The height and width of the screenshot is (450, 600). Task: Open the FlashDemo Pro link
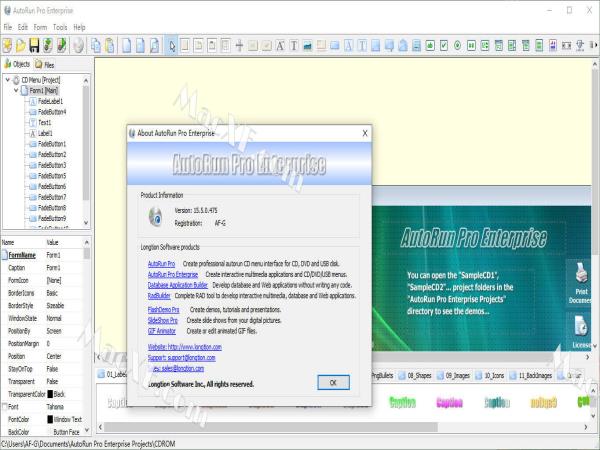coord(163,310)
